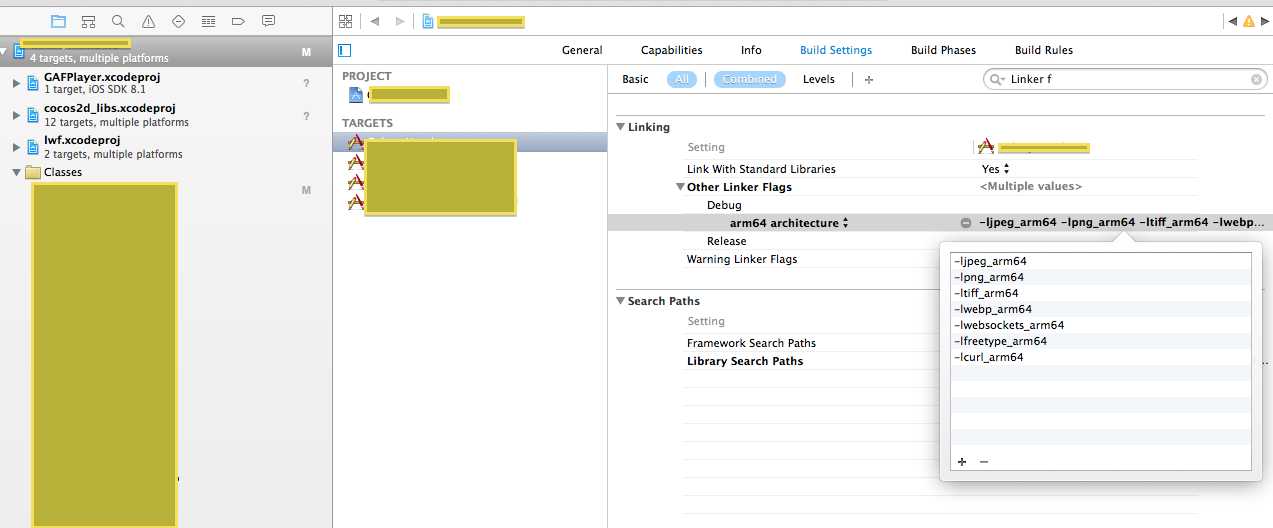Collapse the Linking section
The width and height of the screenshot is (1273, 528).
tap(620, 127)
